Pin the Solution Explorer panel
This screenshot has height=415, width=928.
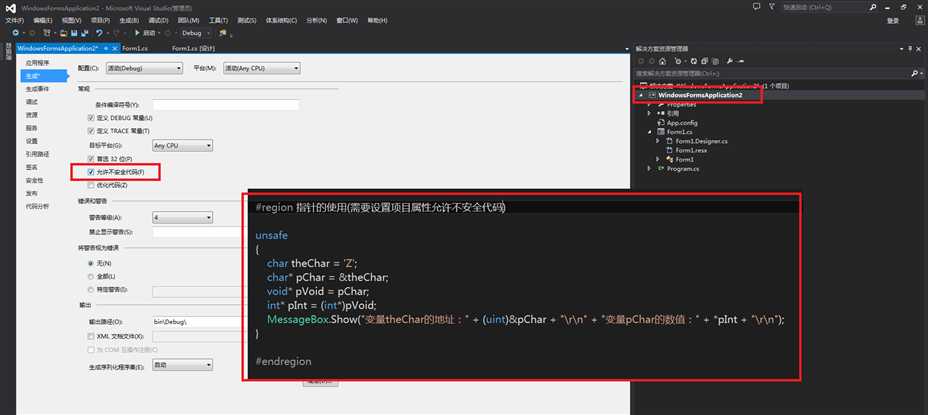tap(910, 49)
